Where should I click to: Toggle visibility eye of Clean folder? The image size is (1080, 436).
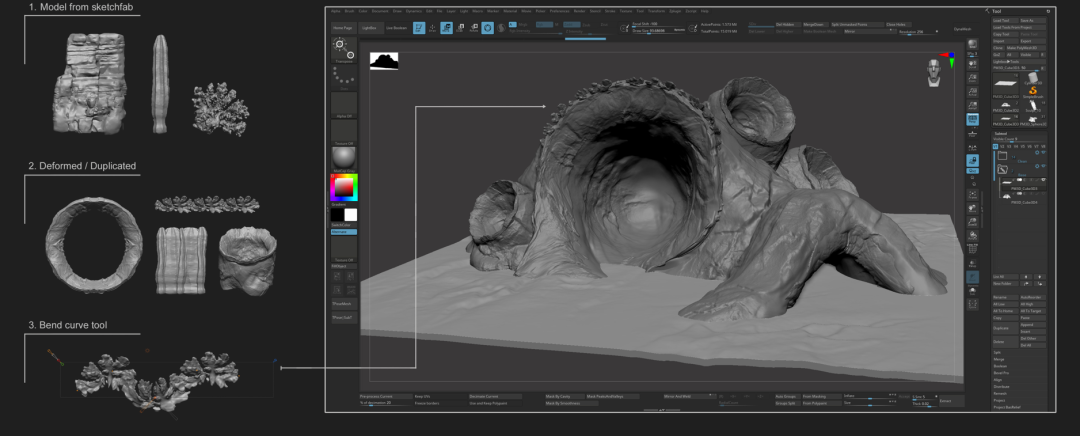pyautogui.click(x=1043, y=154)
